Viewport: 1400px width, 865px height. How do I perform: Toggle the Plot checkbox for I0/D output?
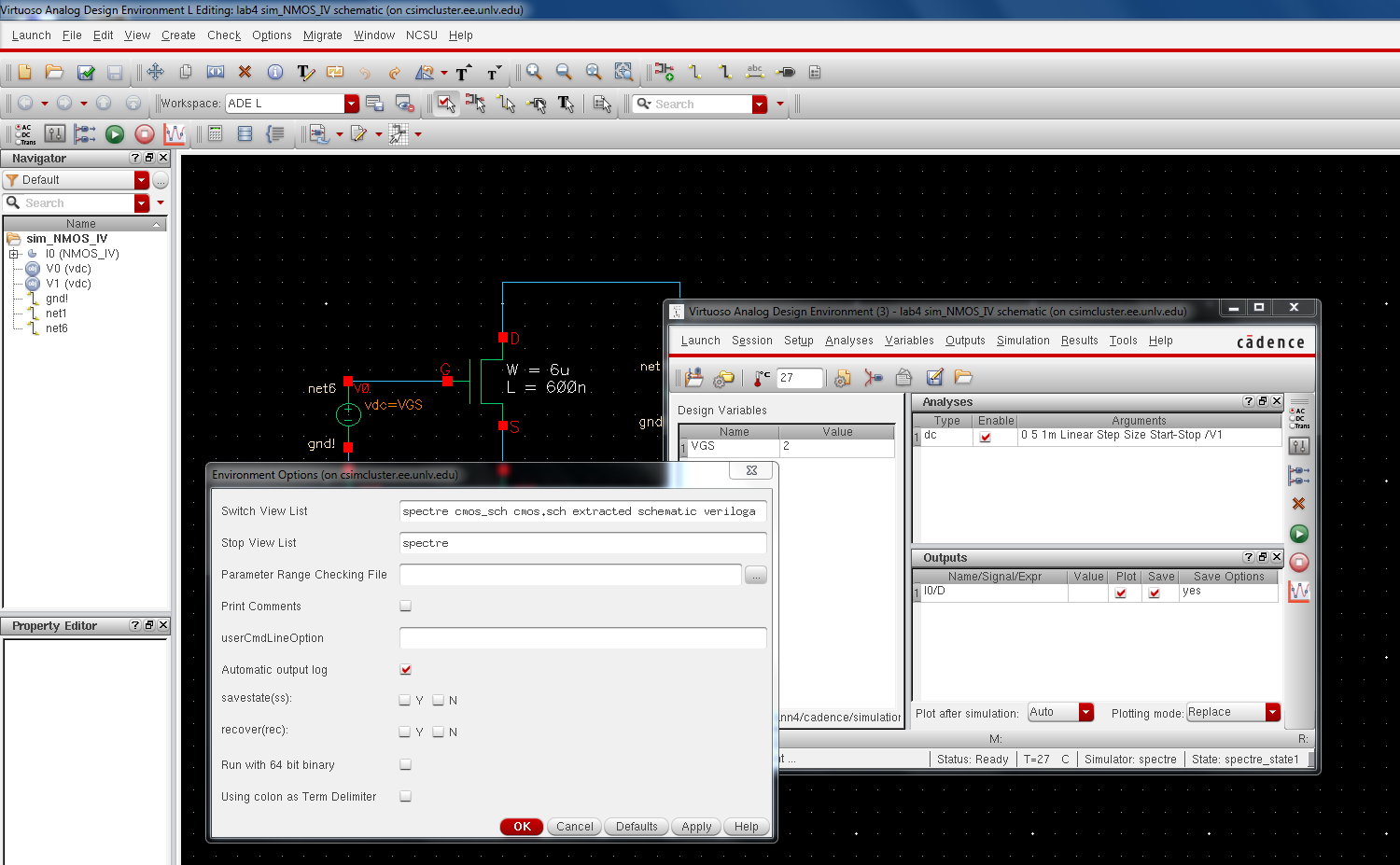pyautogui.click(x=1121, y=593)
